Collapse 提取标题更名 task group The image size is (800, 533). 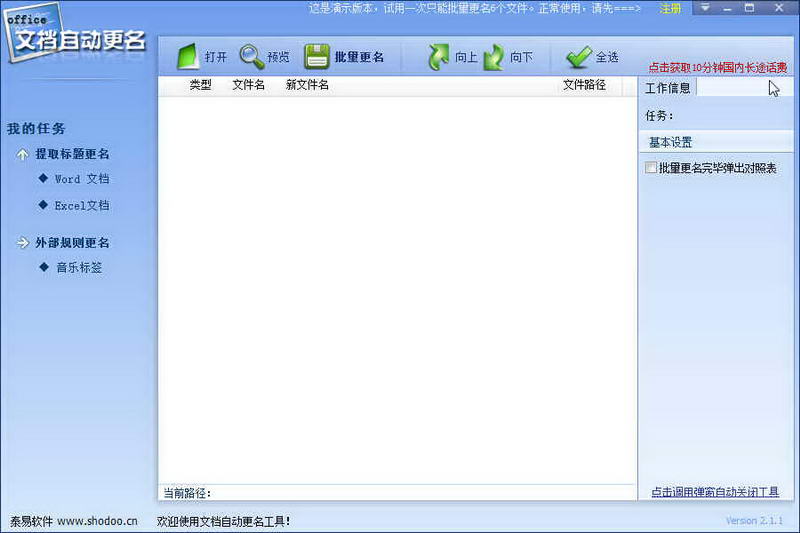click(22, 154)
